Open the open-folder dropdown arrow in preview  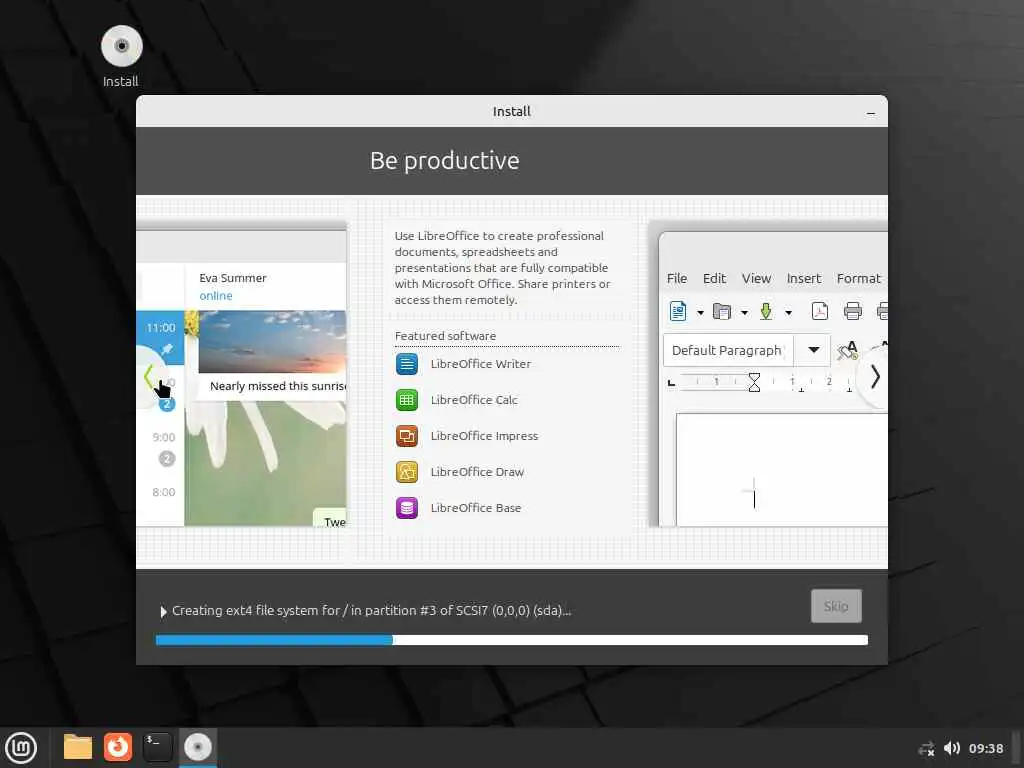[744, 313]
